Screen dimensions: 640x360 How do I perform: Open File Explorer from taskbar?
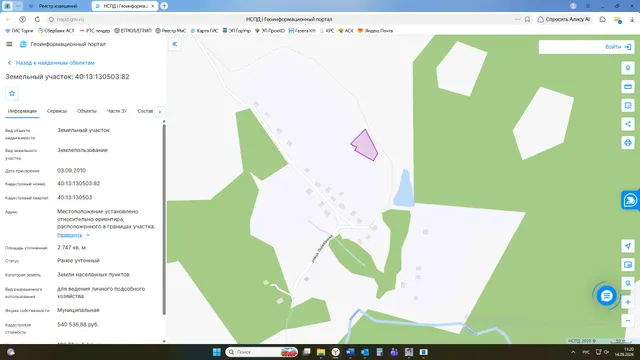pos(321,352)
